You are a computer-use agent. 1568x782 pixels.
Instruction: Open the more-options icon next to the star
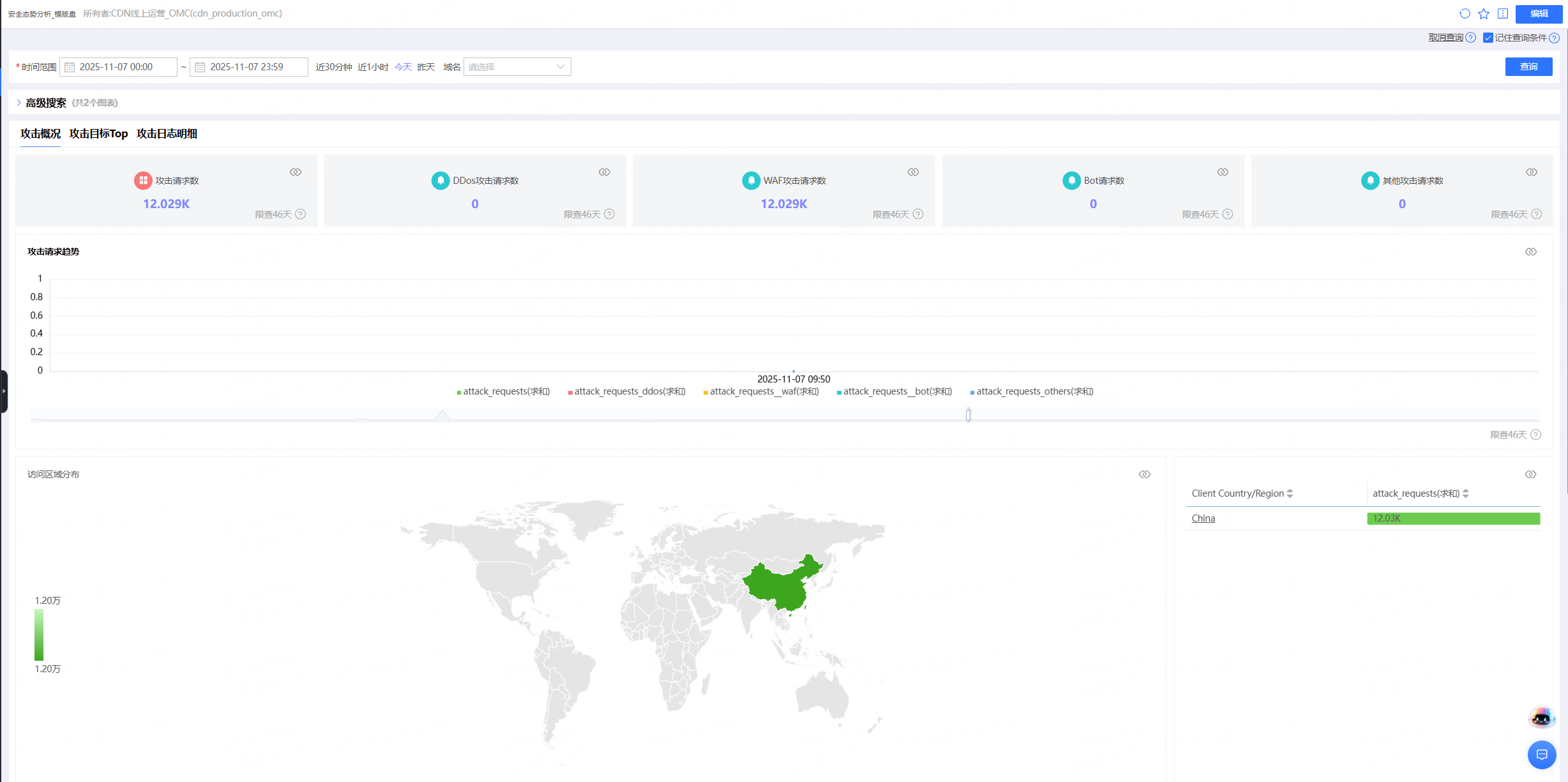(x=1502, y=13)
